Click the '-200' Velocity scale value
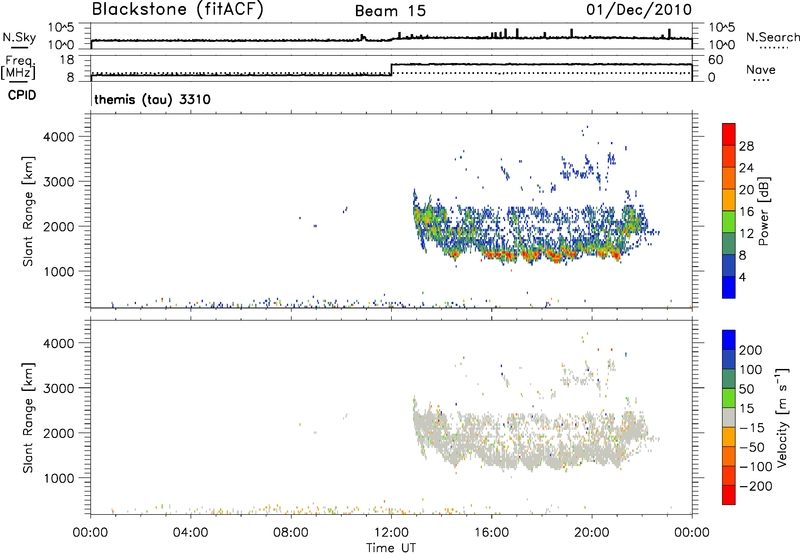Image resolution: width=800 pixels, height=554 pixels. (x=755, y=486)
